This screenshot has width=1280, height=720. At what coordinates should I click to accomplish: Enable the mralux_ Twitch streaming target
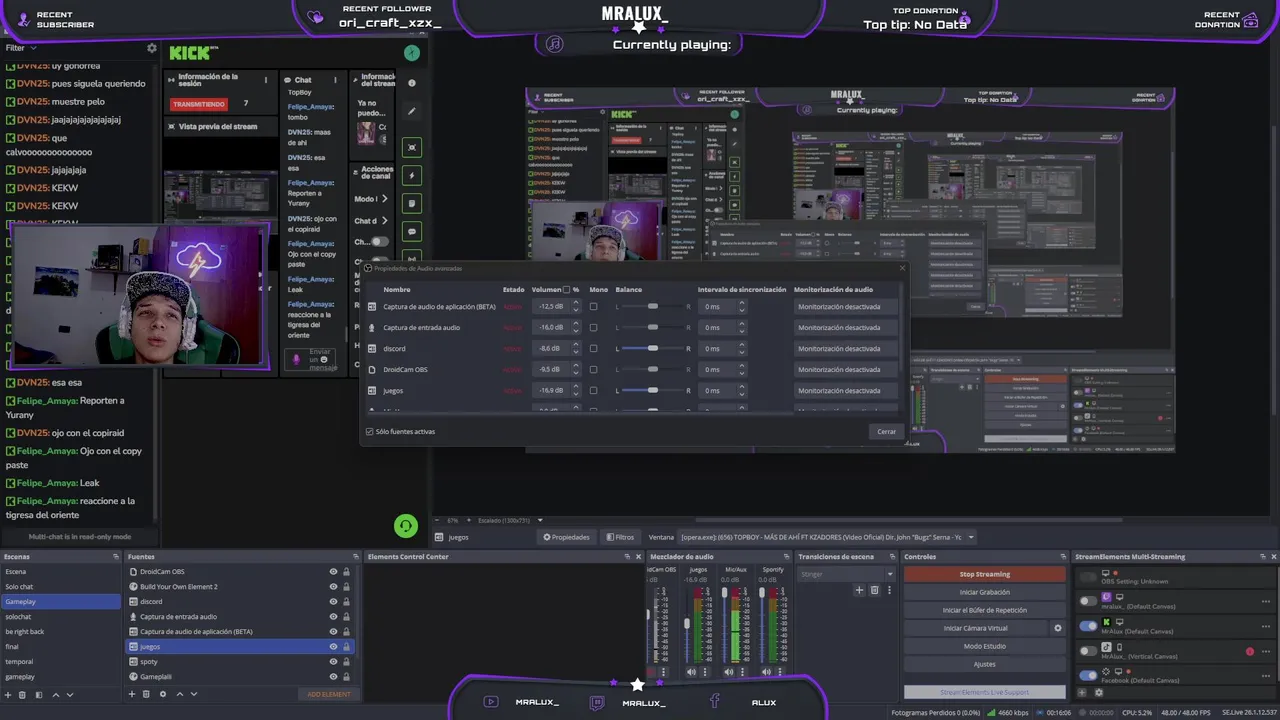(x=1088, y=601)
